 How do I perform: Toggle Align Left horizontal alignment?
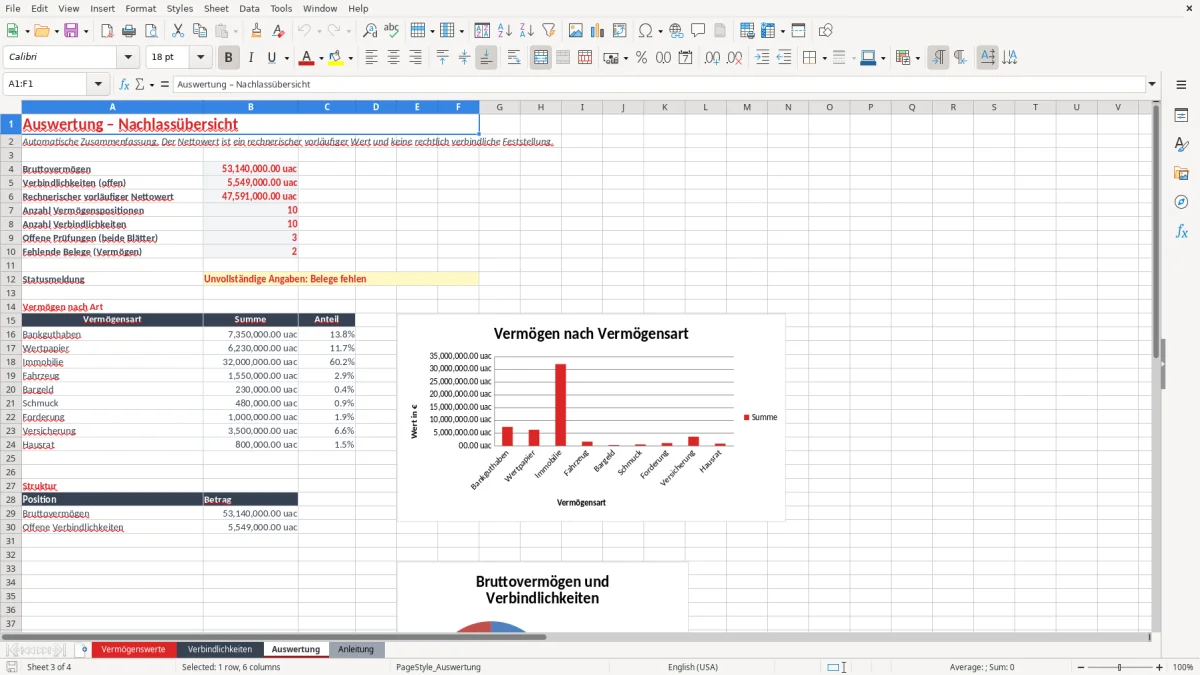(x=372, y=58)
